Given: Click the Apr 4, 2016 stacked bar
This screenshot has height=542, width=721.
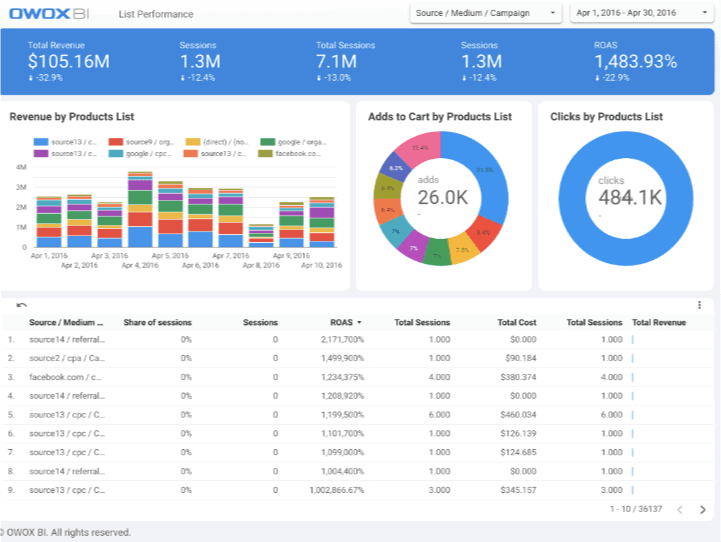Looking at the screenshot, I should (x=140, y=209).
